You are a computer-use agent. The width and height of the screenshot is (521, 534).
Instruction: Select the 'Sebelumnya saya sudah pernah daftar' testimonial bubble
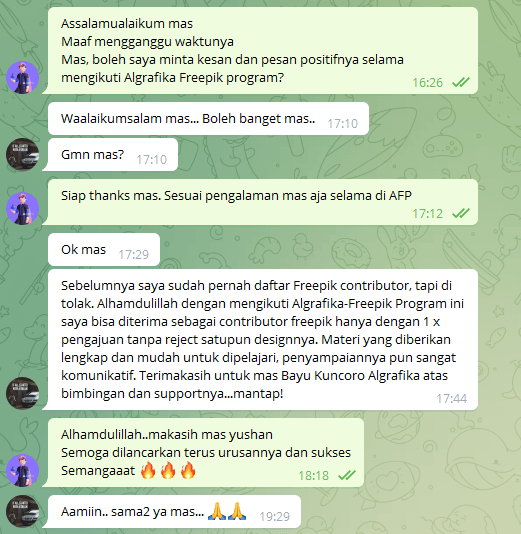[x=263, y=340]
